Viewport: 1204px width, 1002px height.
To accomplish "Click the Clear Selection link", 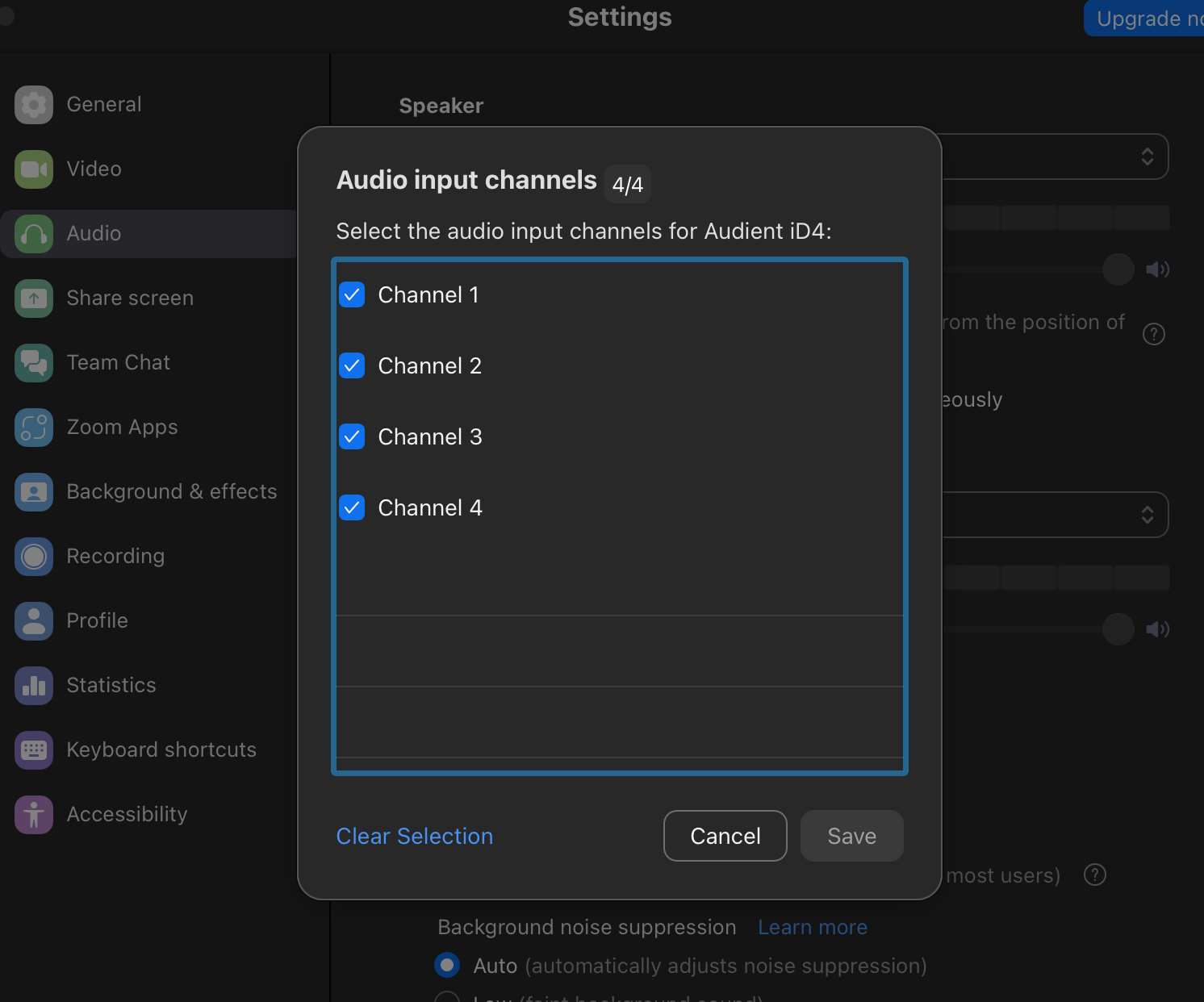I will (415, 837).
